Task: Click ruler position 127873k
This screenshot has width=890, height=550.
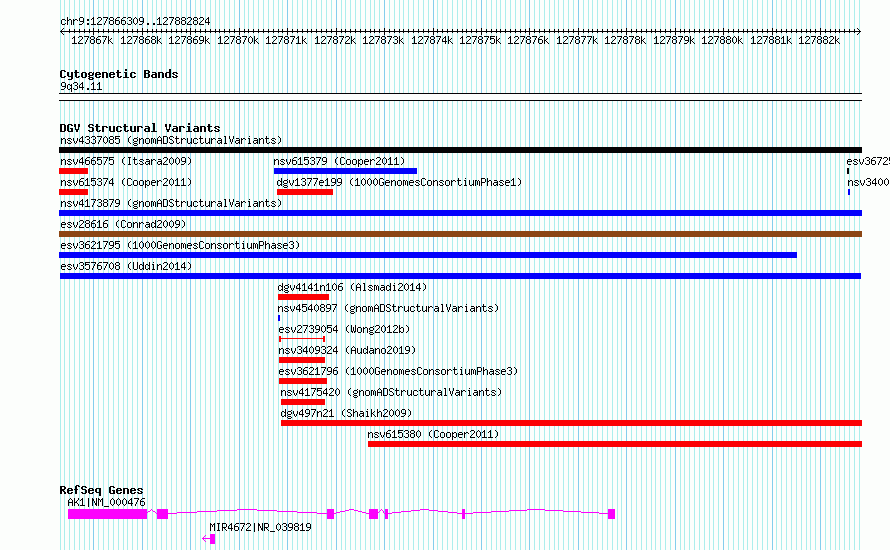Action: click(x=383, y=40)
